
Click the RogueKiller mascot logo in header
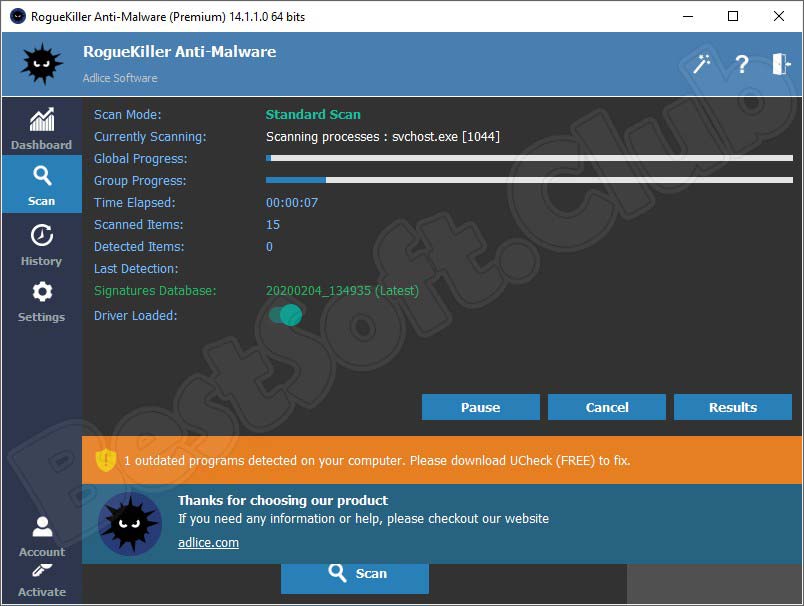coord(42,65)
